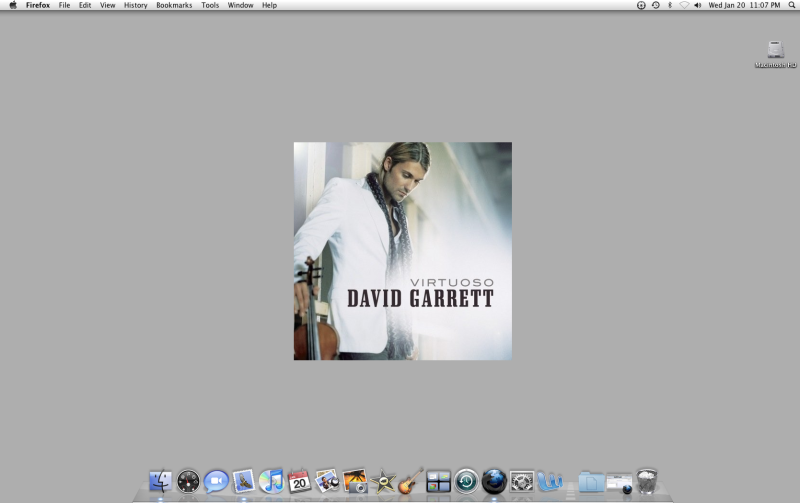The height and width of the screenshot is (503, 800).
Task: Open iMovie star icon in Dock
Action: [x=383, y=481]
